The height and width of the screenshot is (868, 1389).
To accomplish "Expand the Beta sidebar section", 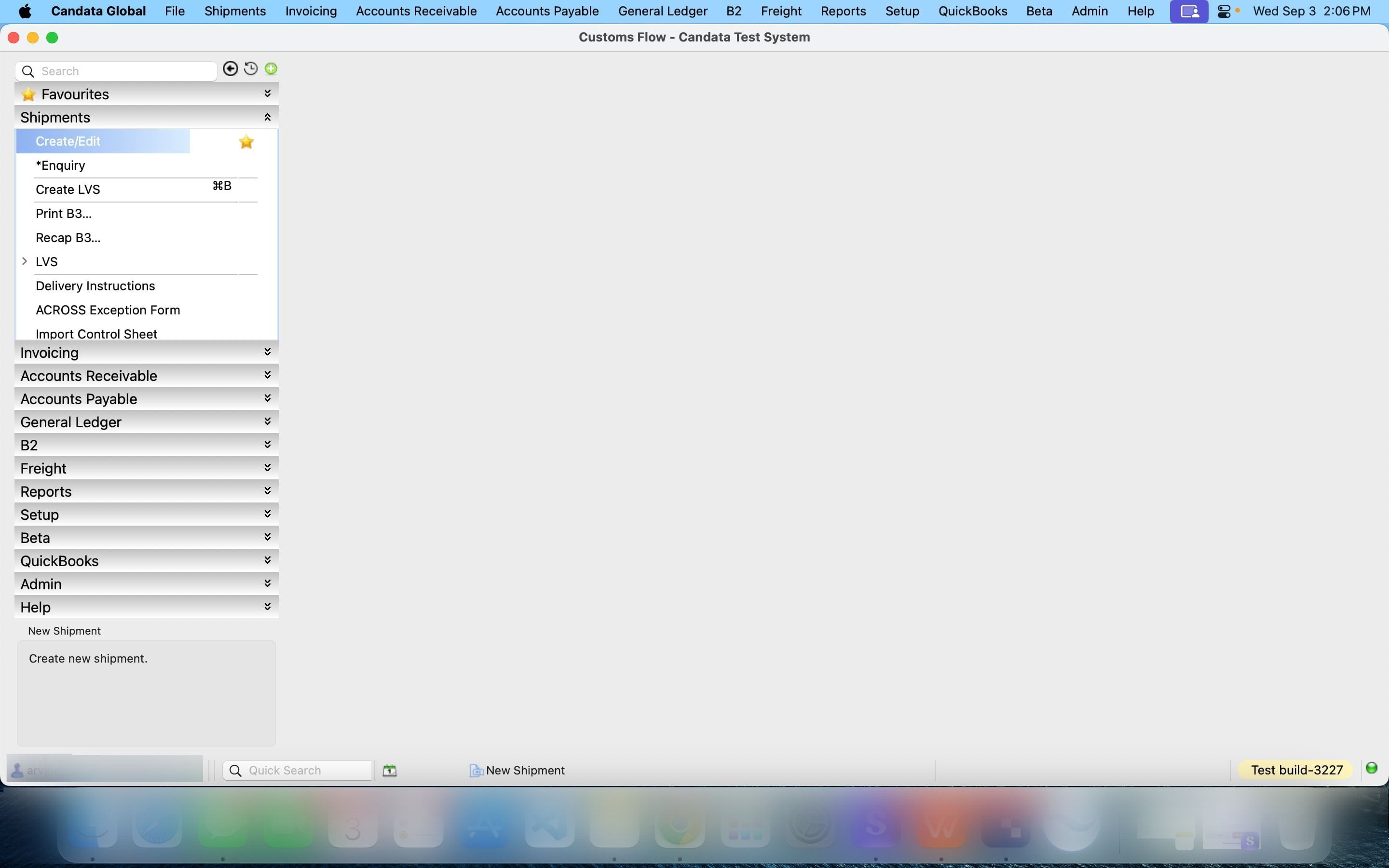I will (268, 537).
